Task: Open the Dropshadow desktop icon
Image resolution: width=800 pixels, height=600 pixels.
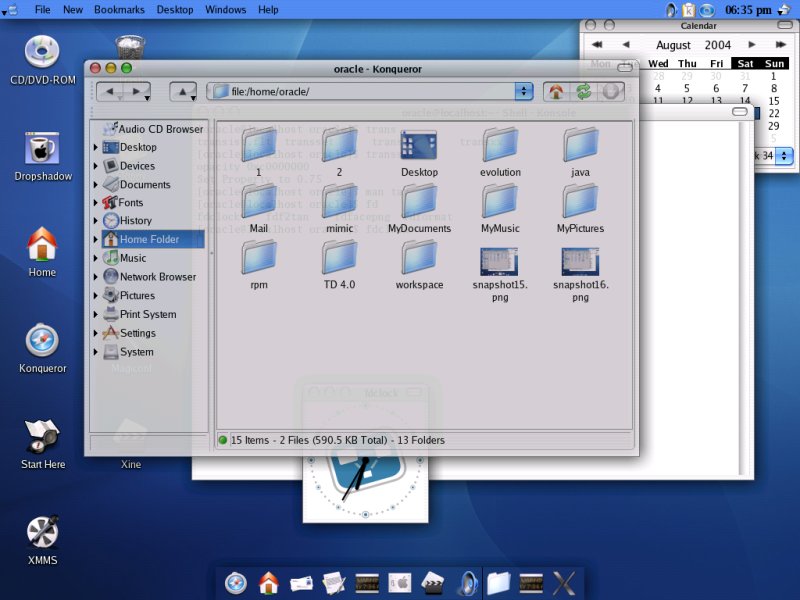Action: [43, 156]
